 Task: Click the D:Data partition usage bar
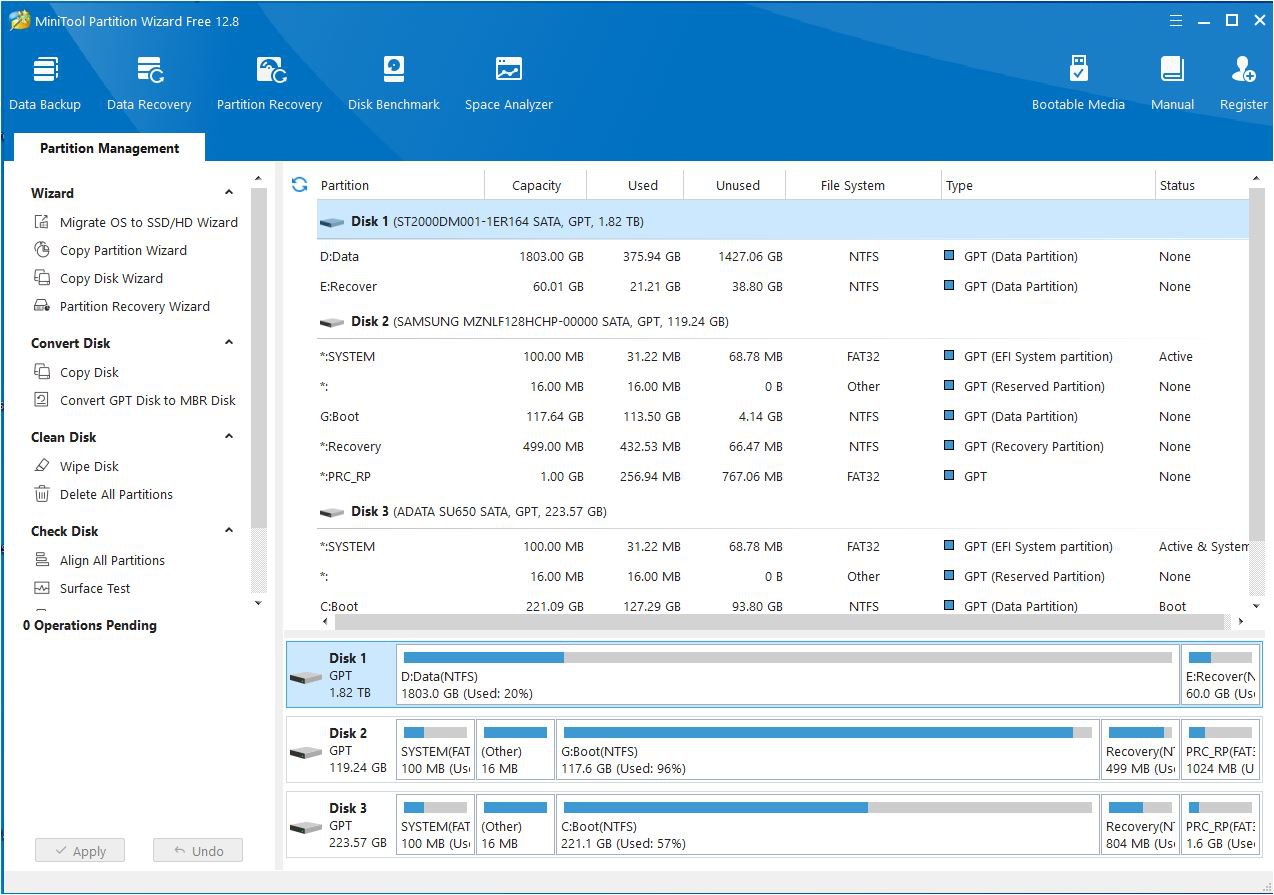click(x=786, y=658)
